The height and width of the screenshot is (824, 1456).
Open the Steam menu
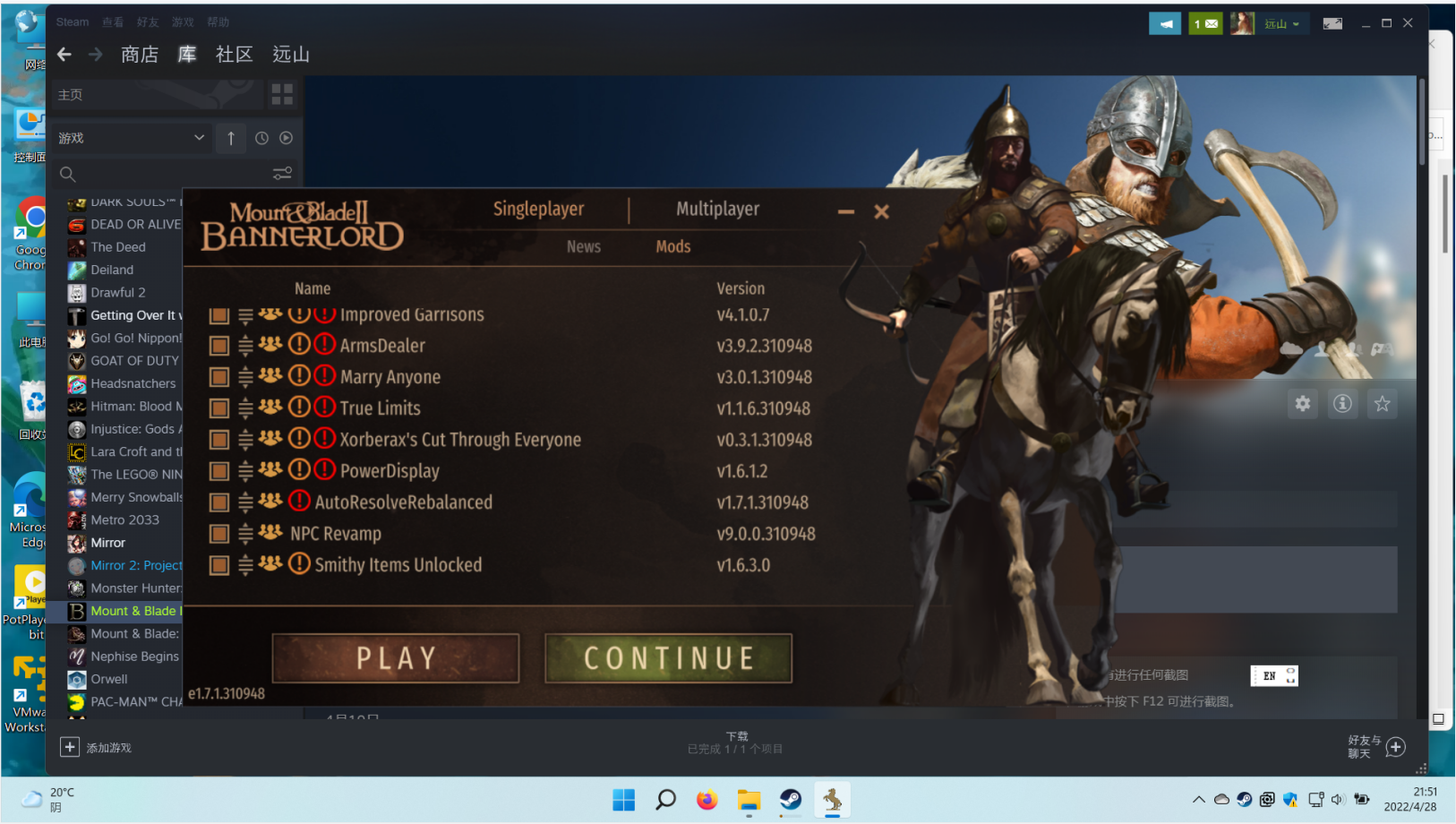pos(73,22)
